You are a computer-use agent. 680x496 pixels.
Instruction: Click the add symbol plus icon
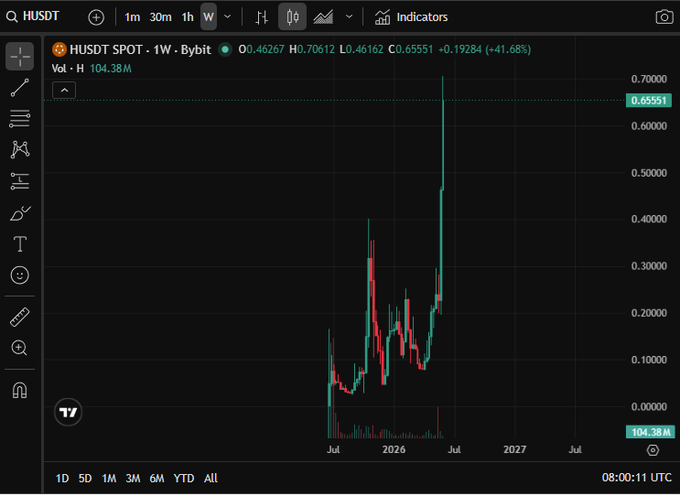click(x=96, y=17)
